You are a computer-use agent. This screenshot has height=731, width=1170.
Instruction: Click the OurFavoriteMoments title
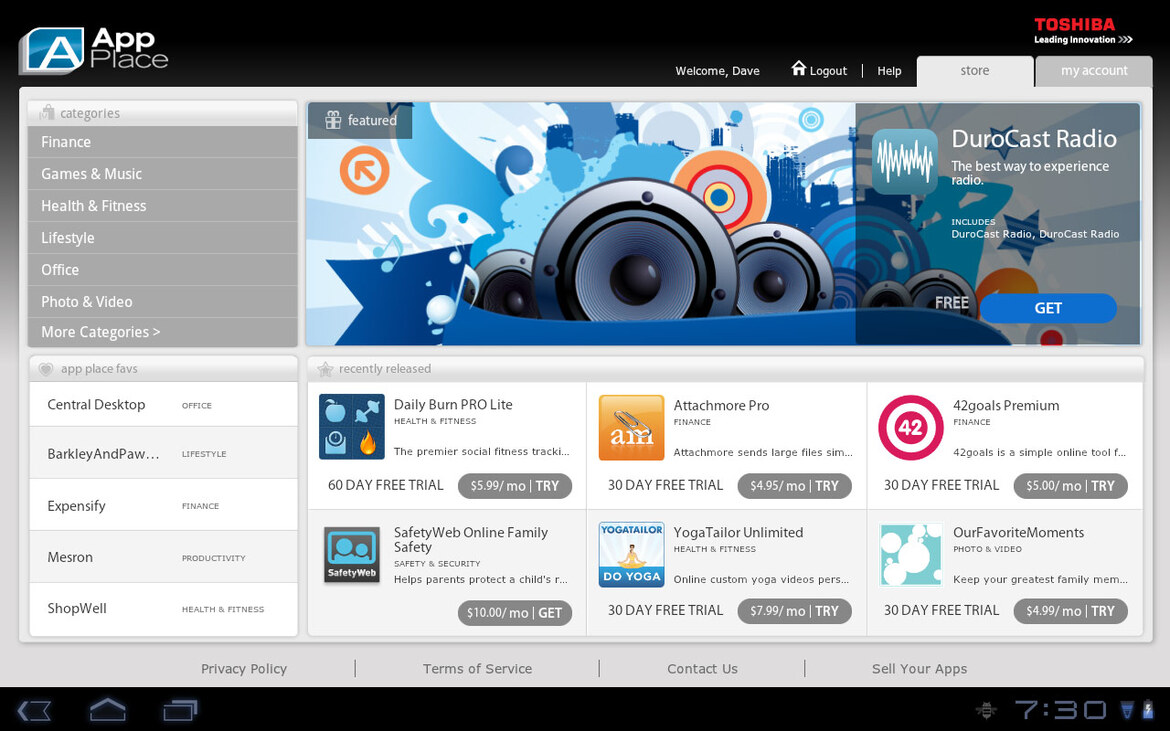[1018, 533]
